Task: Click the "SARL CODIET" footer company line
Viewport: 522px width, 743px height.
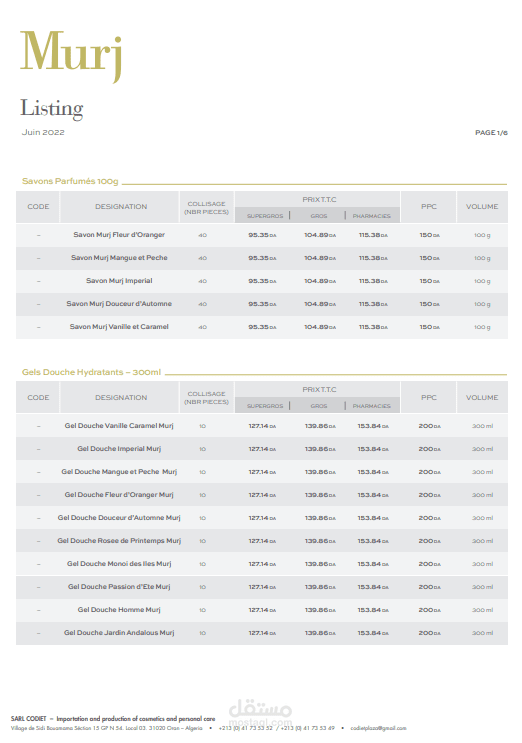Action: coord(113,719)
